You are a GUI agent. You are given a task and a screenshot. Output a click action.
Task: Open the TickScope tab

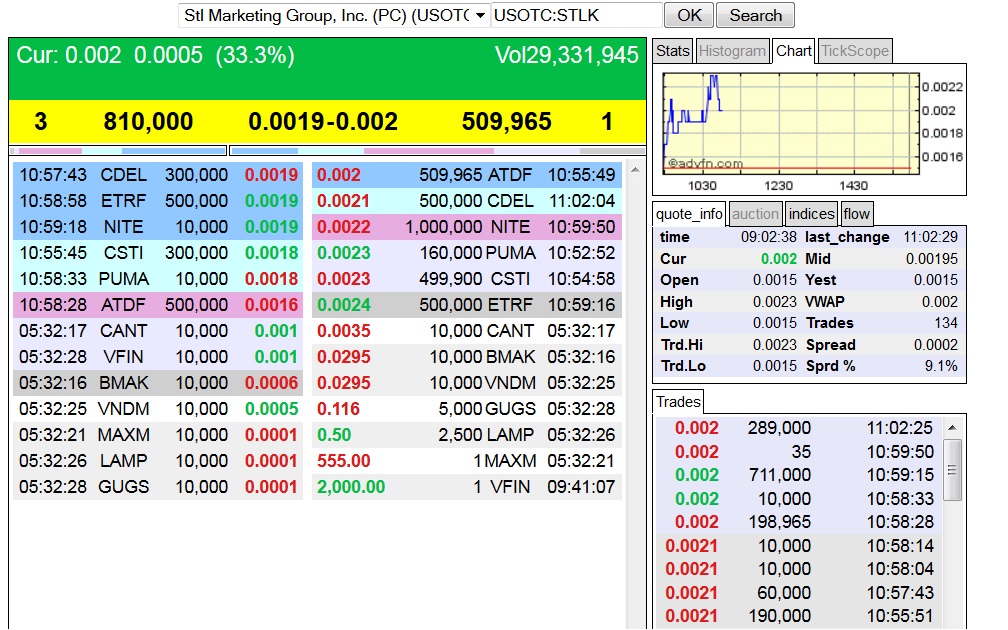(x=855, y=51)
